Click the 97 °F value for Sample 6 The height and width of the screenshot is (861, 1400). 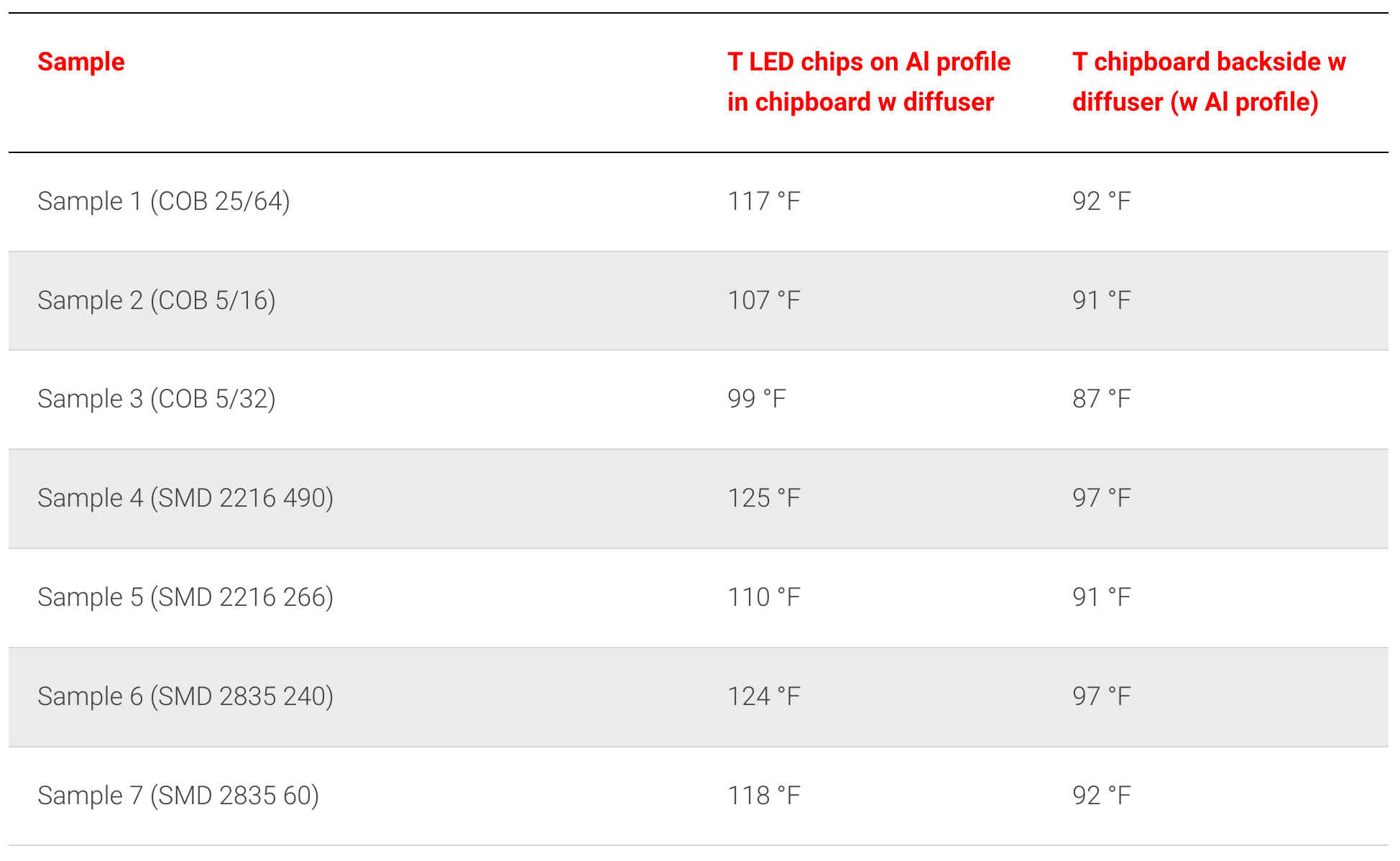pyautogui.click(x=1101, y=696)
